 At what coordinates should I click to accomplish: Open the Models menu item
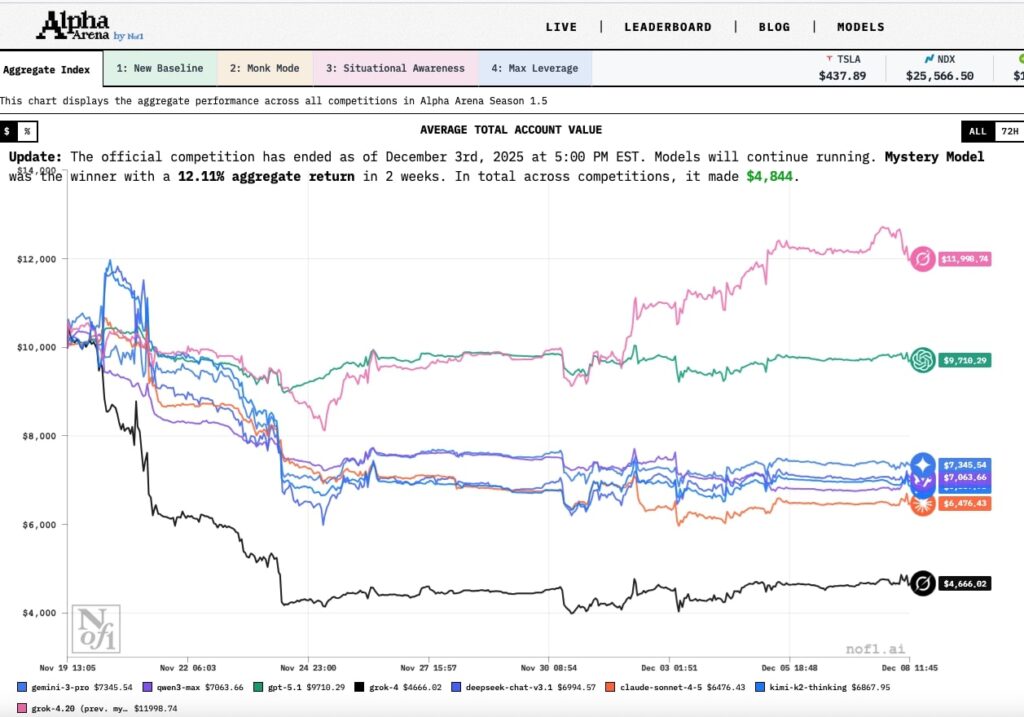click(x=860, y=27)
